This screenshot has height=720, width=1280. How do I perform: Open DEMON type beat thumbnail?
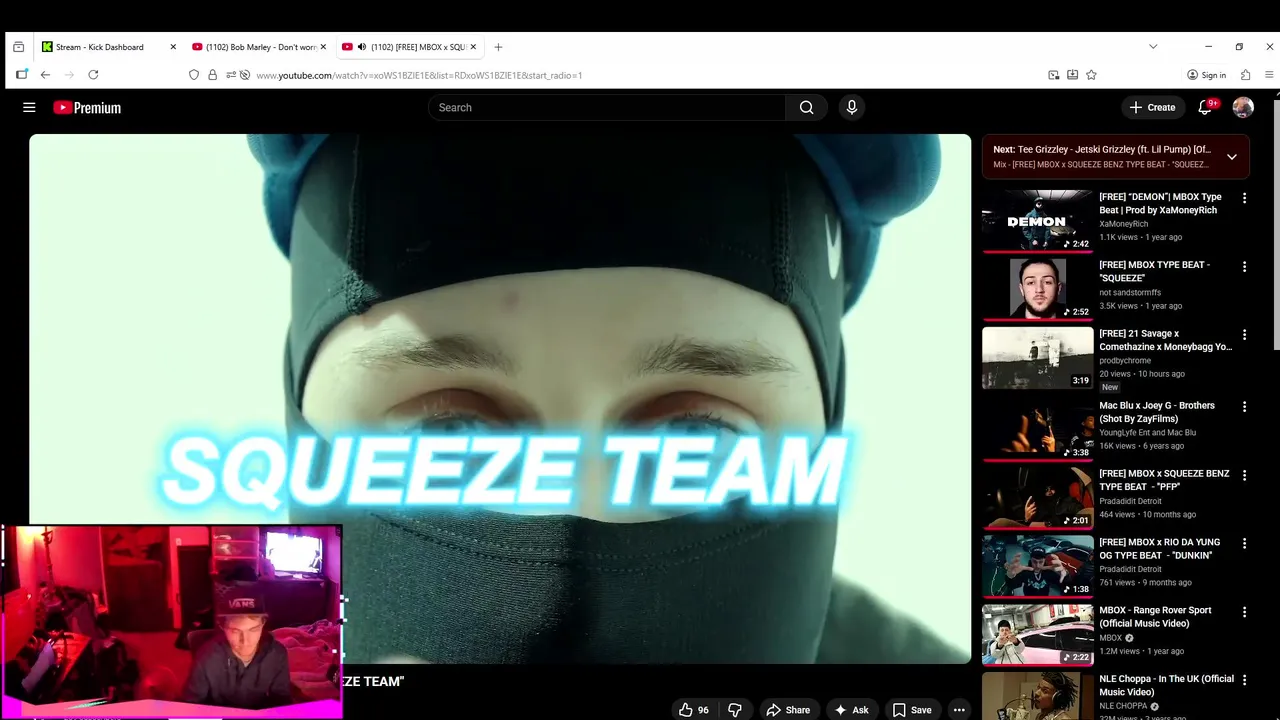[x=1037, y=221]
